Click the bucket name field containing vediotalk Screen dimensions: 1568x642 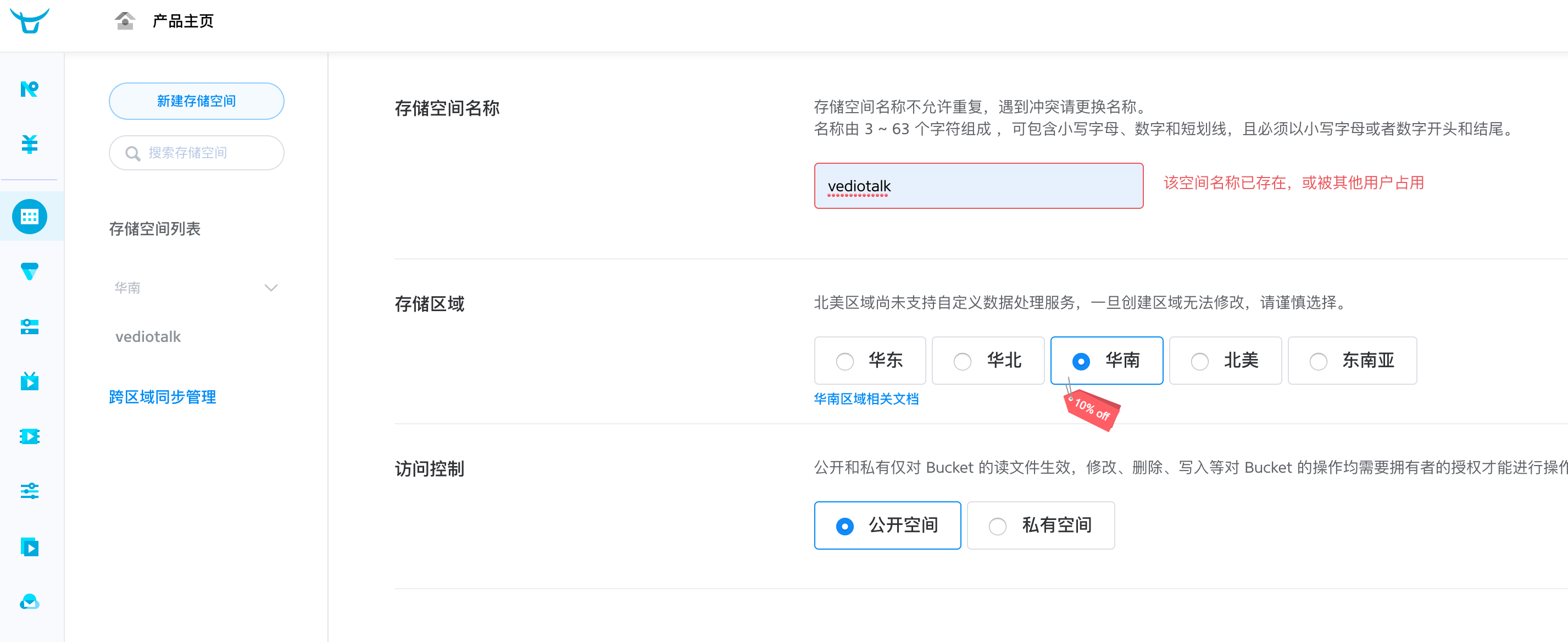click(978, 186)
